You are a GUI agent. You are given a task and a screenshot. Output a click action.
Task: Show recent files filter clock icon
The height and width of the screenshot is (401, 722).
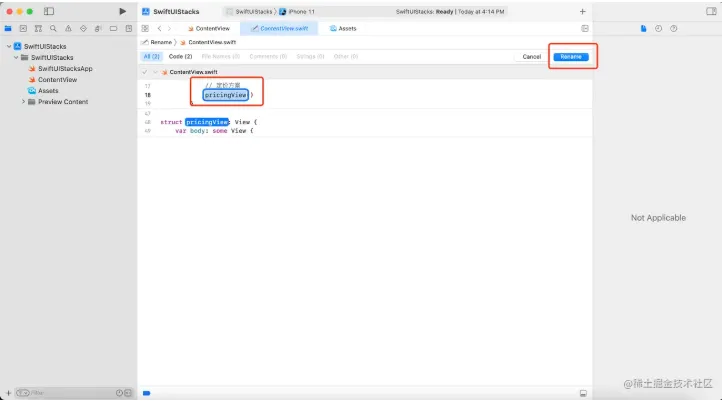pyautogui.click(x=119, y=393)
